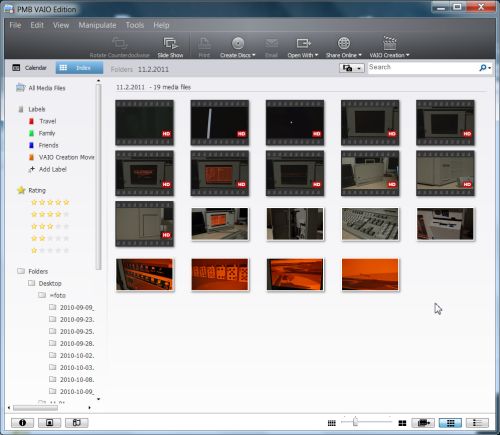Open the Open With dropdown
The width and height of the screenshot is (500, 435).
pyautogui.click(x=303, y=47)
